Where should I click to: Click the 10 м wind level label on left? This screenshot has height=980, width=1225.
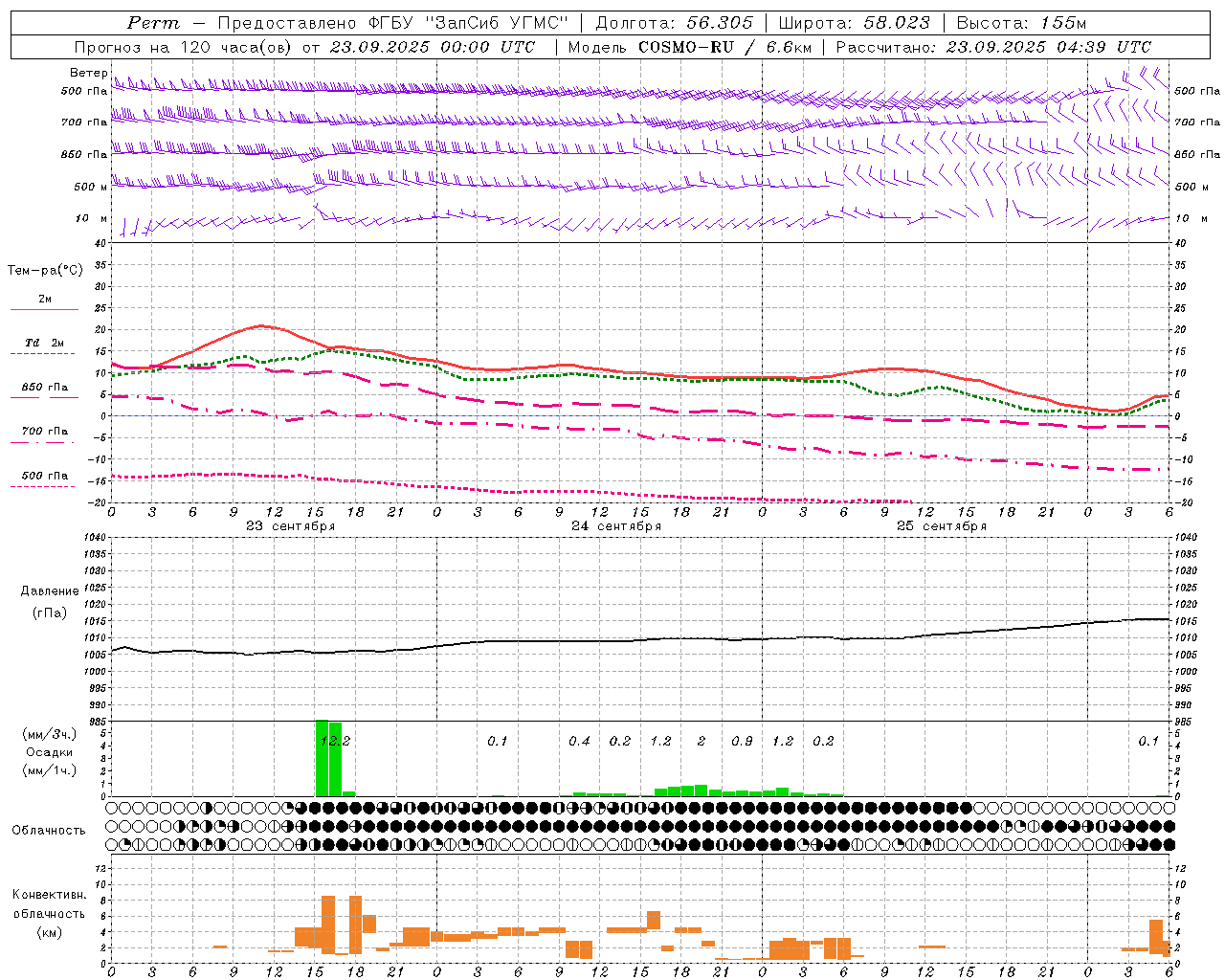coord(91,218)
